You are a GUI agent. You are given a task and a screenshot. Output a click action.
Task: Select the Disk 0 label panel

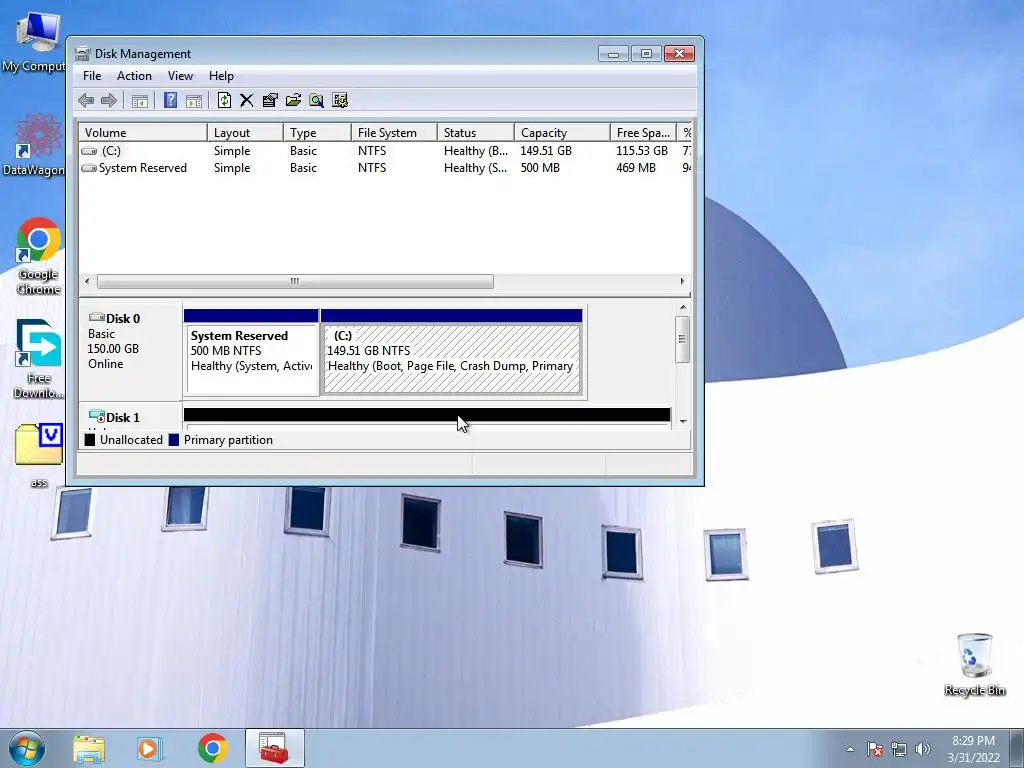click(x=131, y=351)
